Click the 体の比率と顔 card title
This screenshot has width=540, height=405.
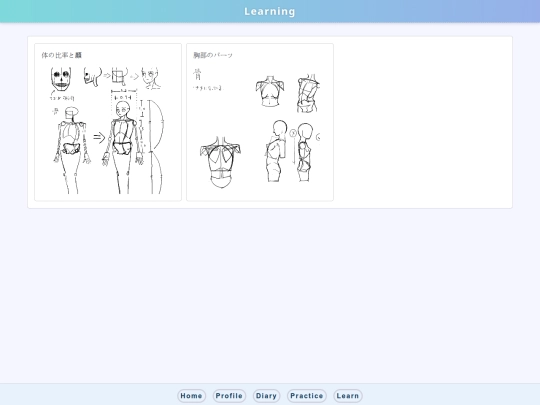pyautogui.click(x=62, y=55)
